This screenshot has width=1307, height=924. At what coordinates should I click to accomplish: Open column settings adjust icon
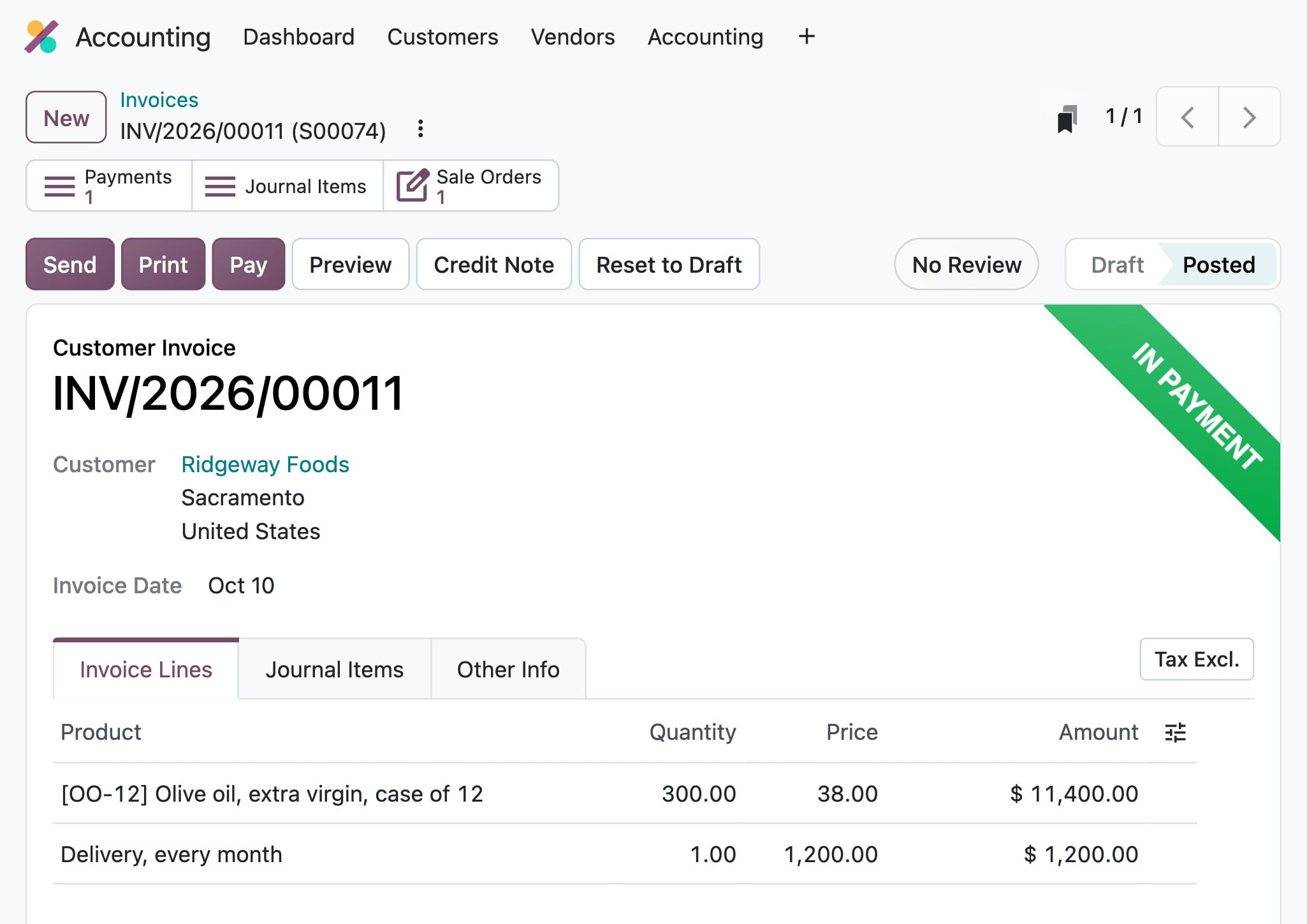tap(1175, 732)
